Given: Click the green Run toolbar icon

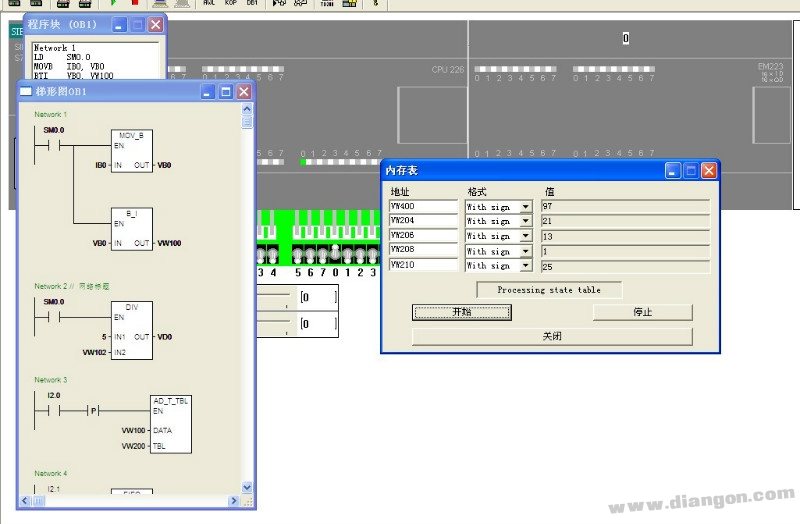Looking at the screenshot, I should 113,4.
